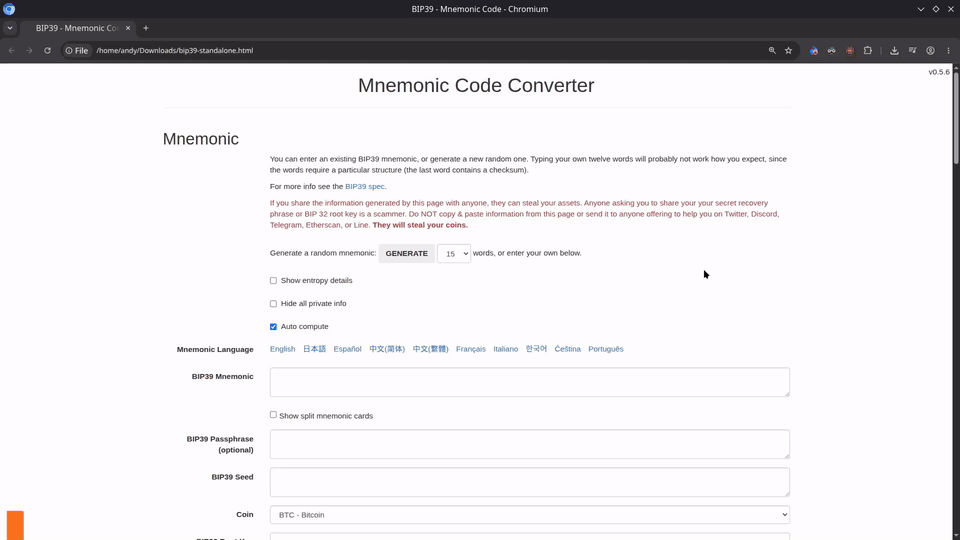Open the BIP39 spec link

[365, 187]
